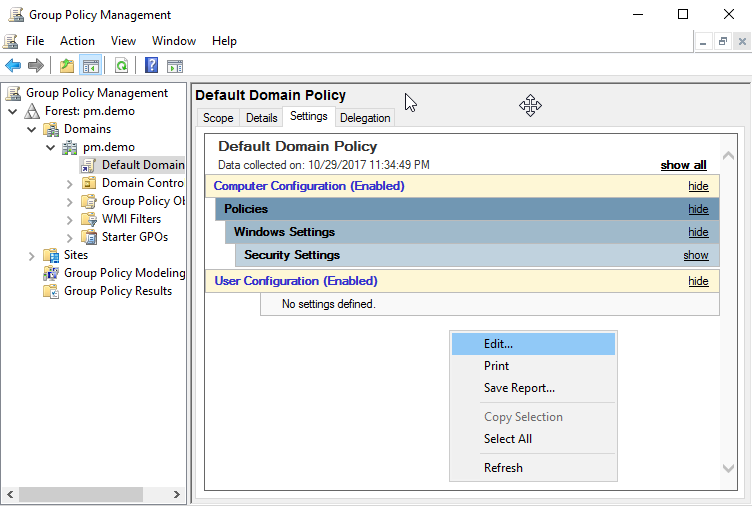Click the tree pane horizontal scrollbar thumb
The image size is (752, 506).
point(81,494)
